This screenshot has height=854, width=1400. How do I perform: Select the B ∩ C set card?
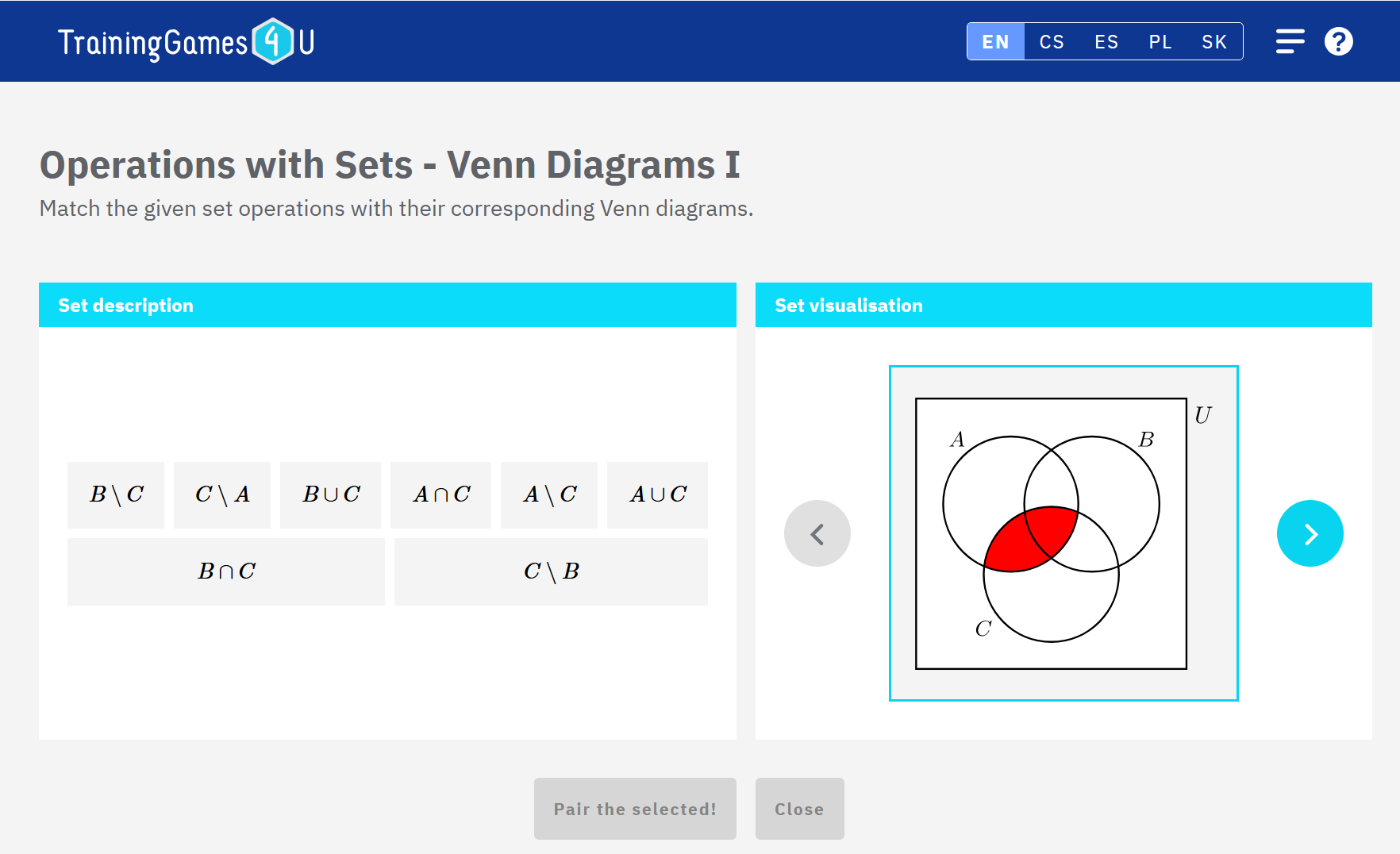click(226, 571)
